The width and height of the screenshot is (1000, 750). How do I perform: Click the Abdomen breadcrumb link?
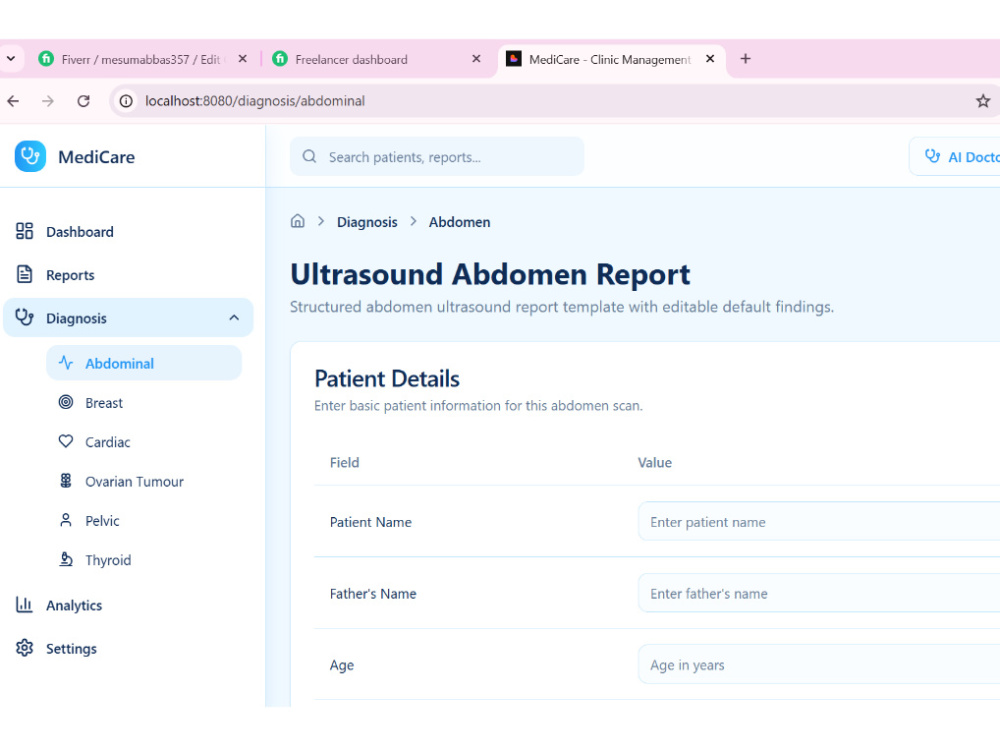pyautogui.click(x=459, y=222)
